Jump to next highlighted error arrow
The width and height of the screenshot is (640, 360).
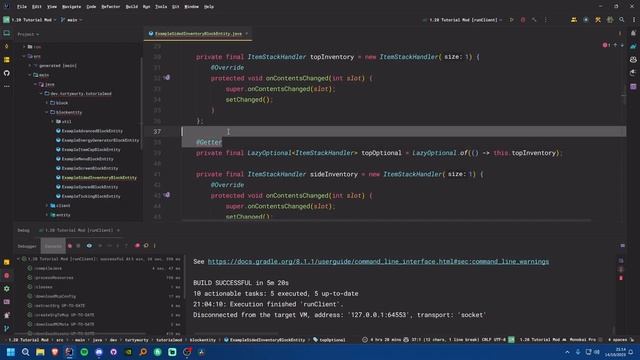pos(622,45)
